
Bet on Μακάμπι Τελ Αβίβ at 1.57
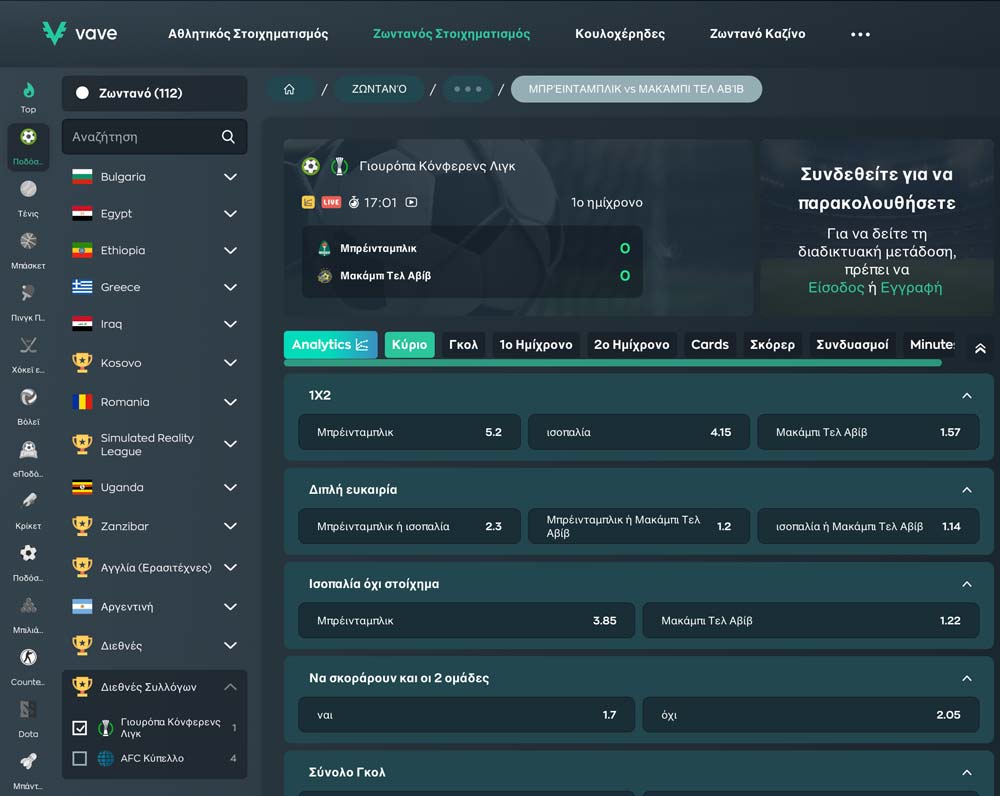(867, 432)
